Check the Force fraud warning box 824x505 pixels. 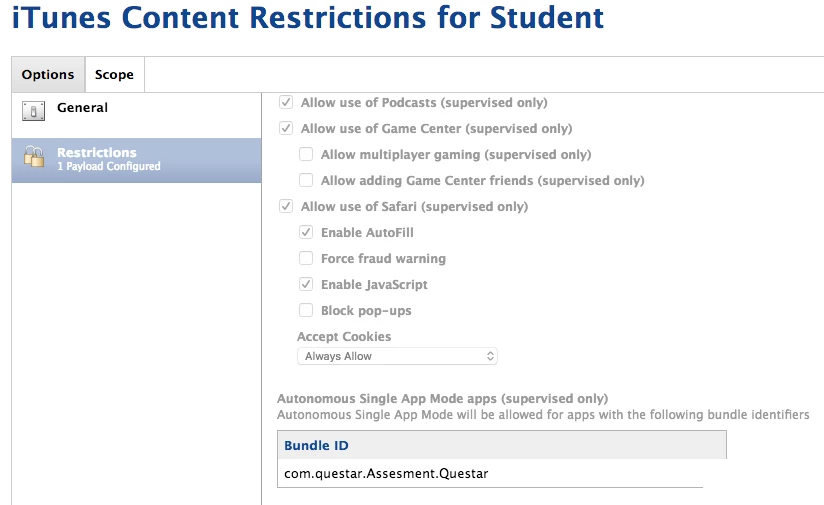(306, 259)
